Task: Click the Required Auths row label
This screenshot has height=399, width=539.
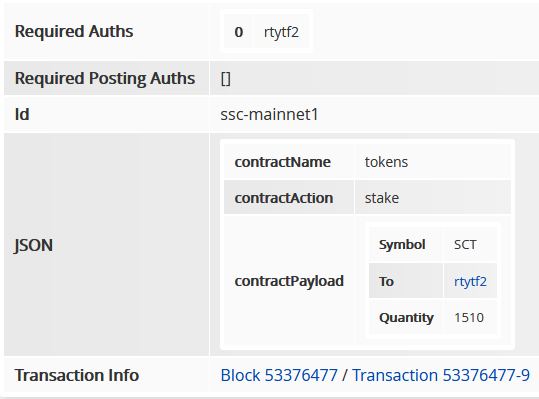Action: [x=74, y=31]
